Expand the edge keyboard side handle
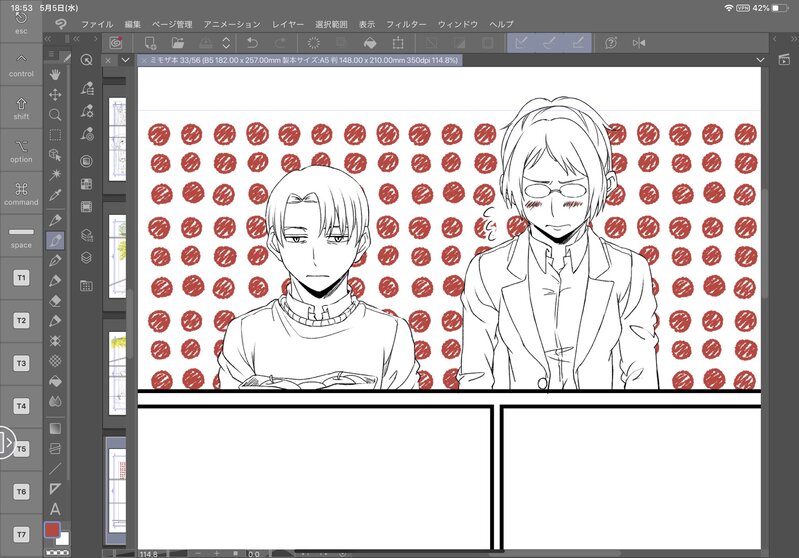The width and height of the screenshot is (799, 558). [x=7, y=442]
